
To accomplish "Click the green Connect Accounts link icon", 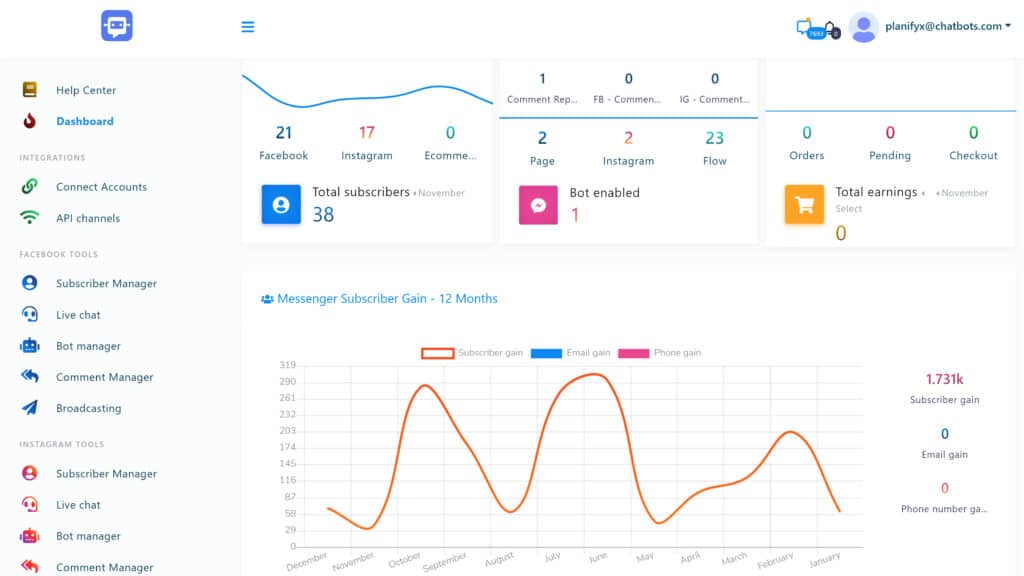I will point(30,187).
